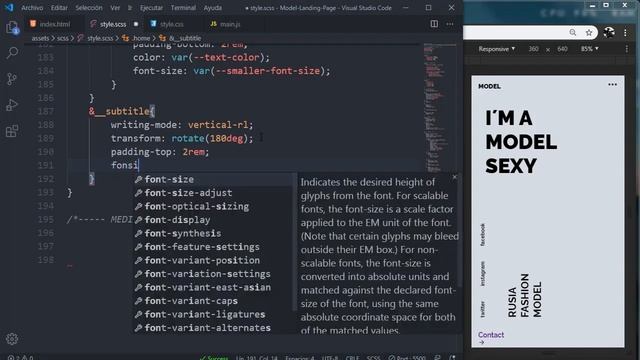Select the font-variant-position suggestion

(213, 260)
